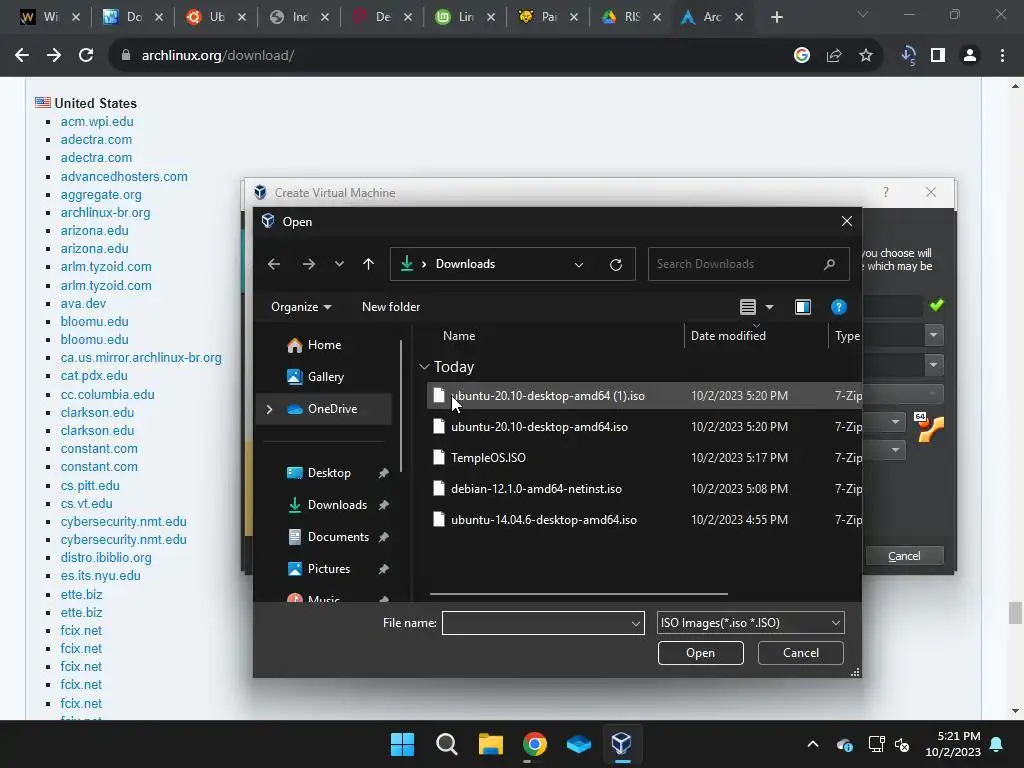The image size is (1024, 768).
Task: Go forward in Chrome browser
Action: (54, 56)
